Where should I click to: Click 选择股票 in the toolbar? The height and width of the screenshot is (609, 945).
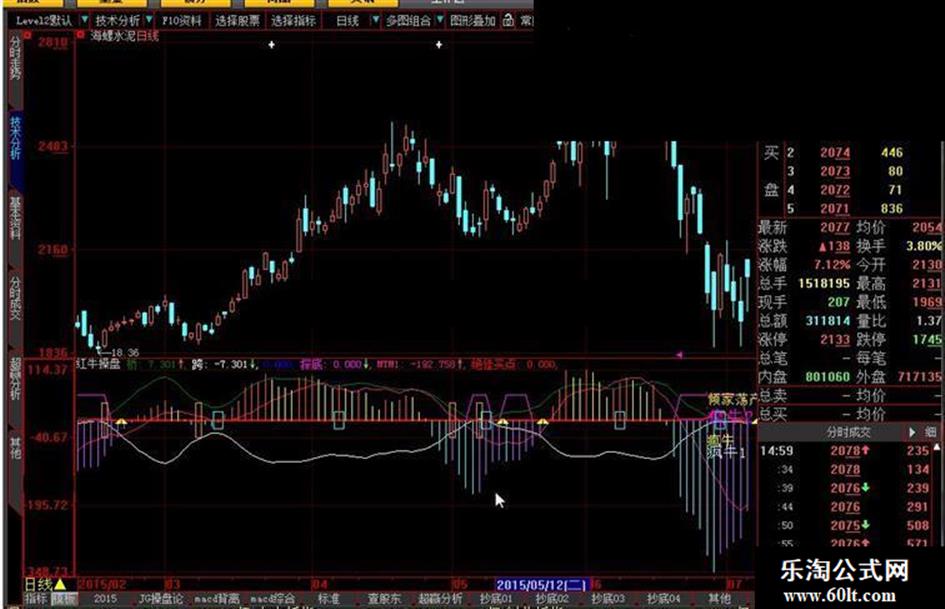coord(237,21)
